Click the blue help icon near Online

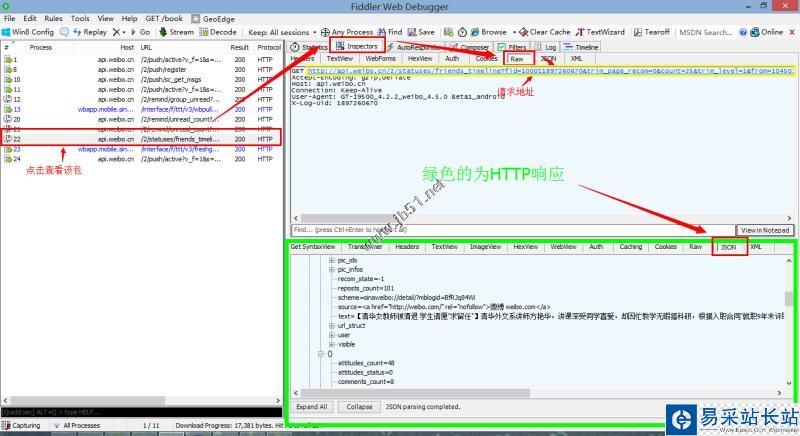[743, 32]
